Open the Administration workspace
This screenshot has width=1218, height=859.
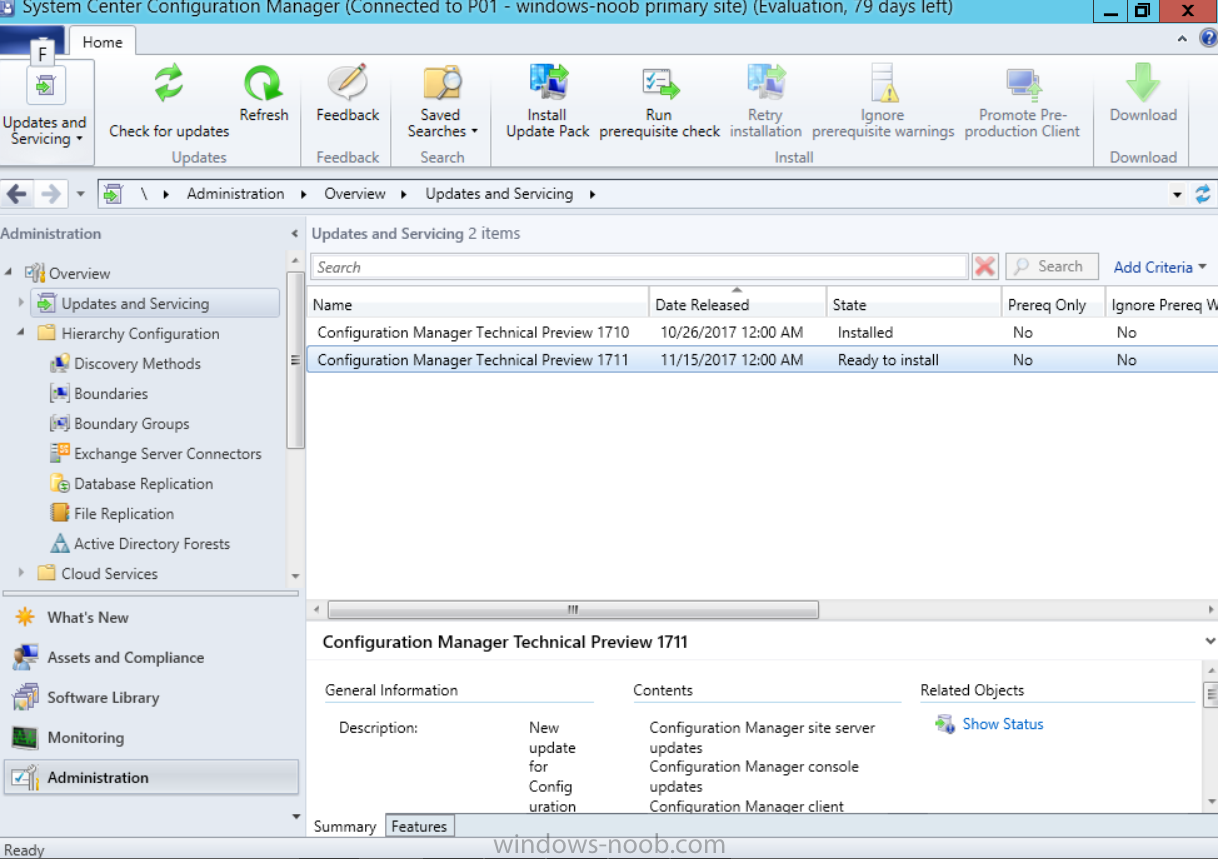click(x=151, y=777)
